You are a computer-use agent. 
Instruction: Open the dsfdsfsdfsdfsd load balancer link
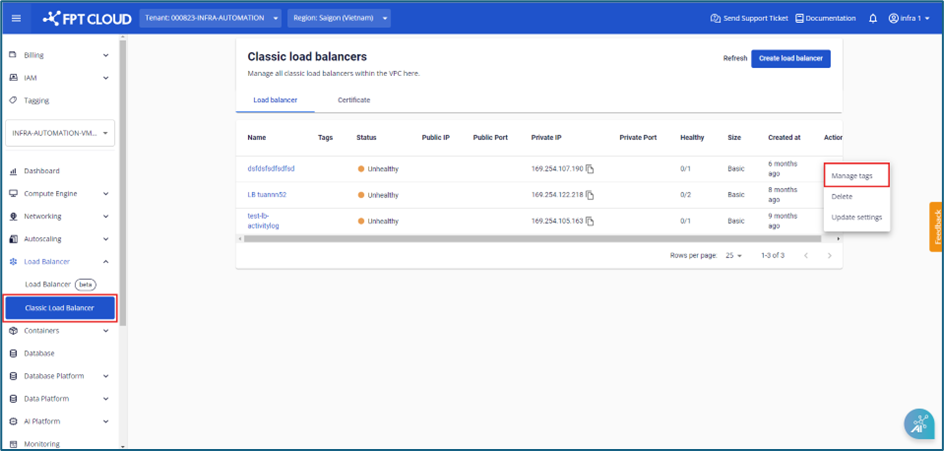point(271,169)
